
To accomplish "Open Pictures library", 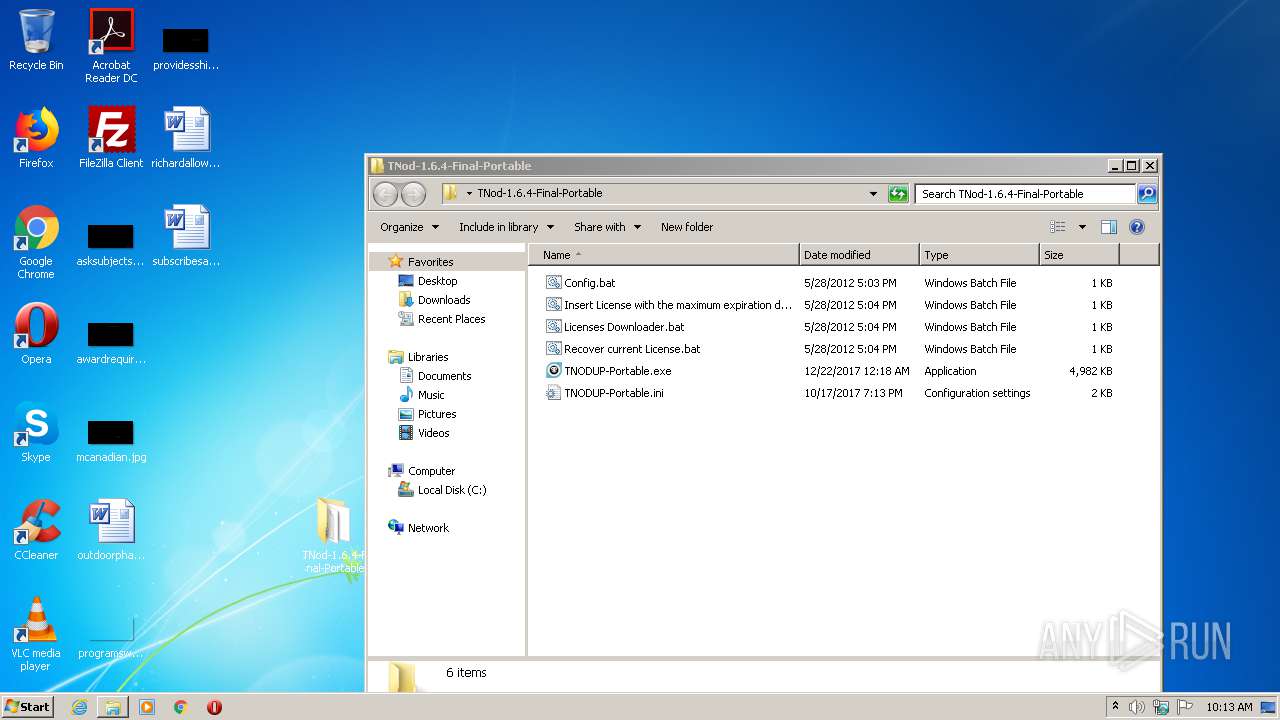I will [437, 414].
